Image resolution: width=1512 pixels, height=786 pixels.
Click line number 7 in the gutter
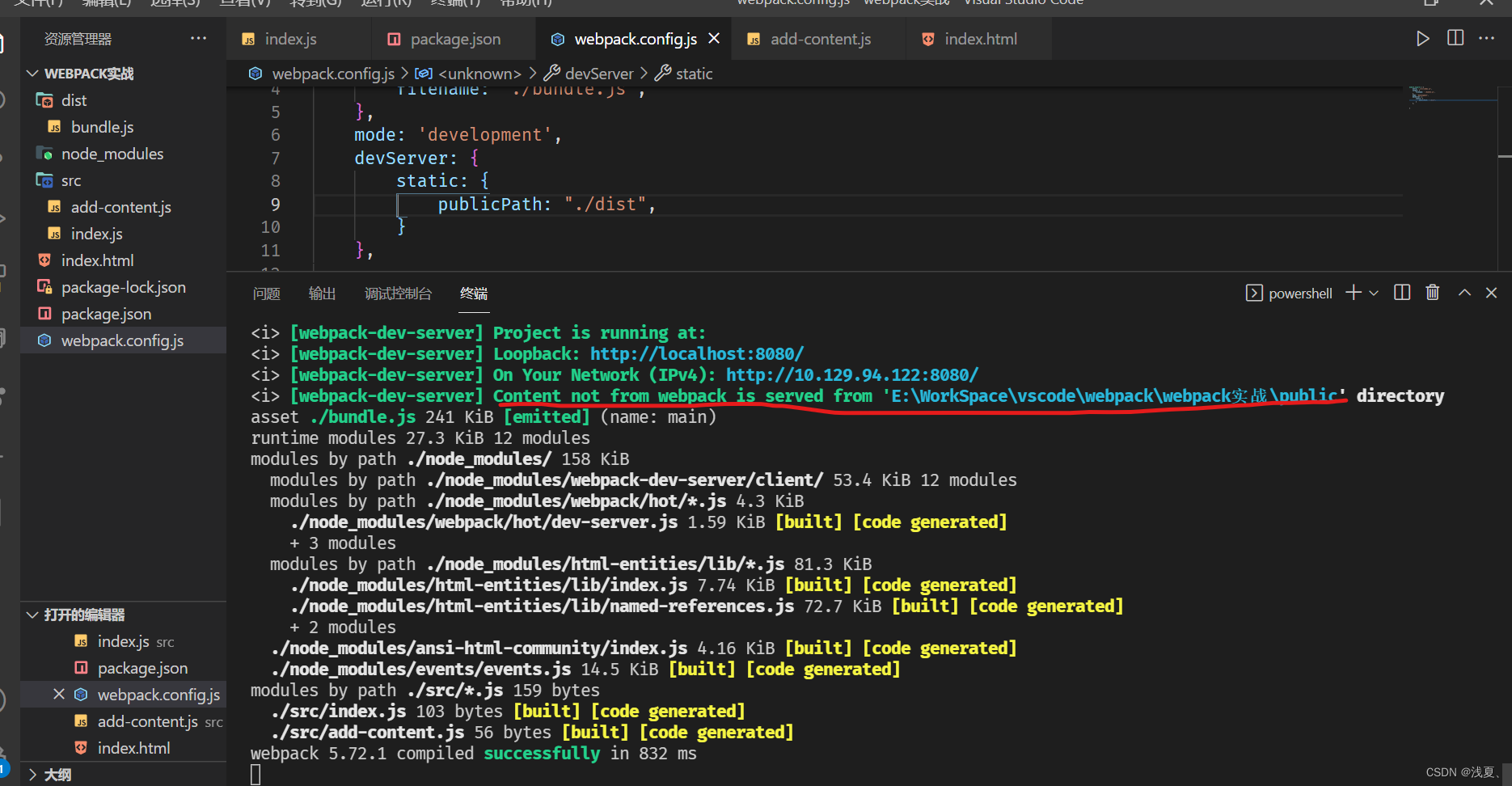pos(275,158)
